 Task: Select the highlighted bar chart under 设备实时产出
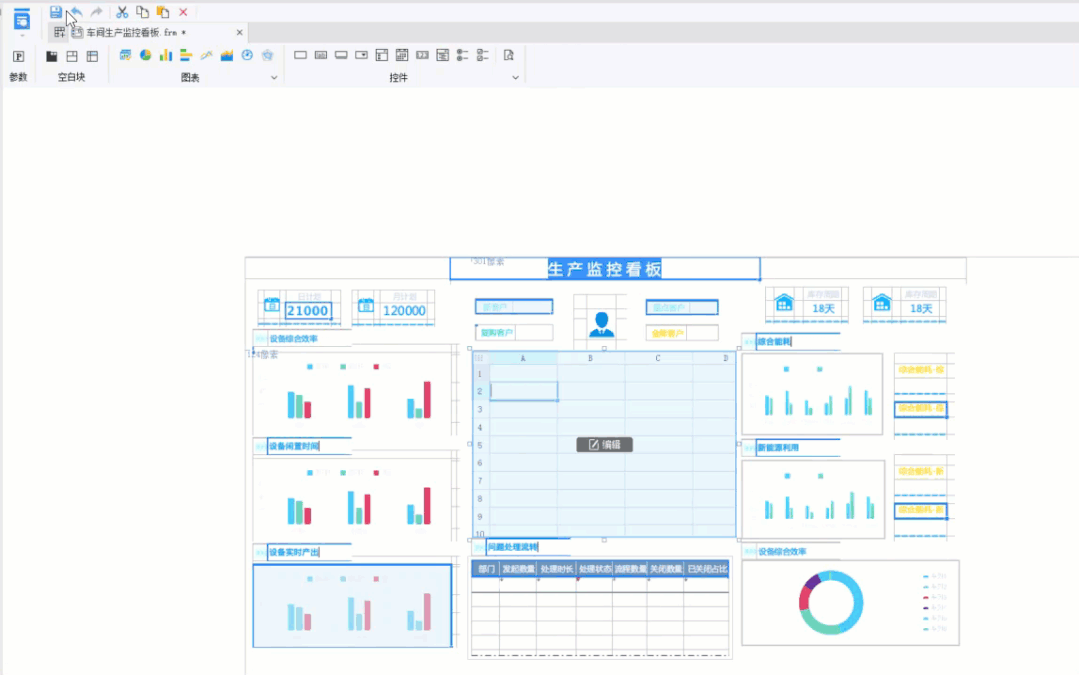352,606
